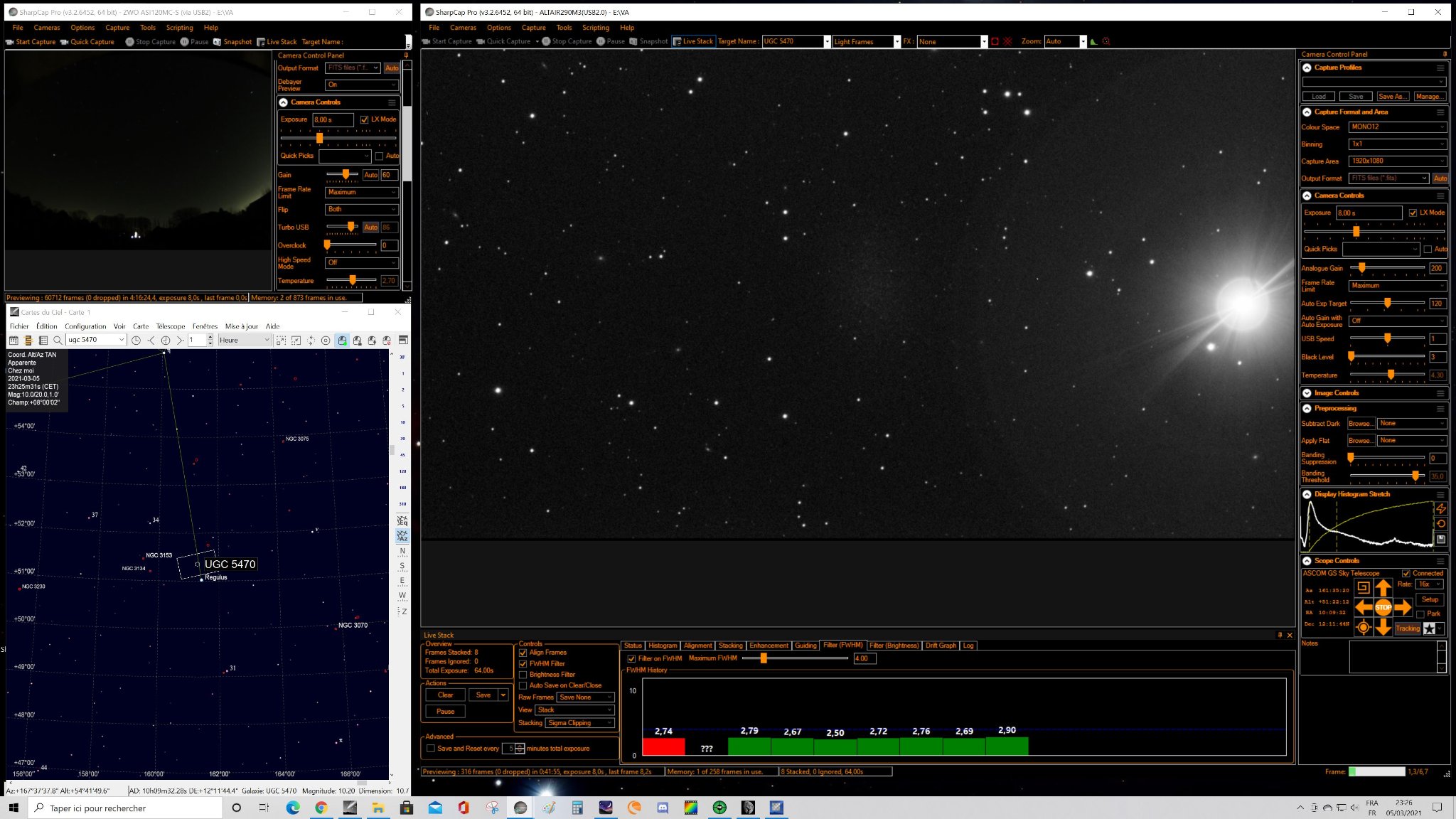Slew the telescope left with the left arrow

pyautogui.click(x=1364, y=607)
